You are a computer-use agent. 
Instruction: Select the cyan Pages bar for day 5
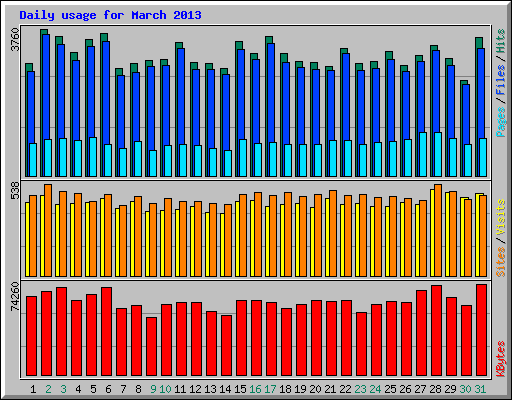coord(93,157)
